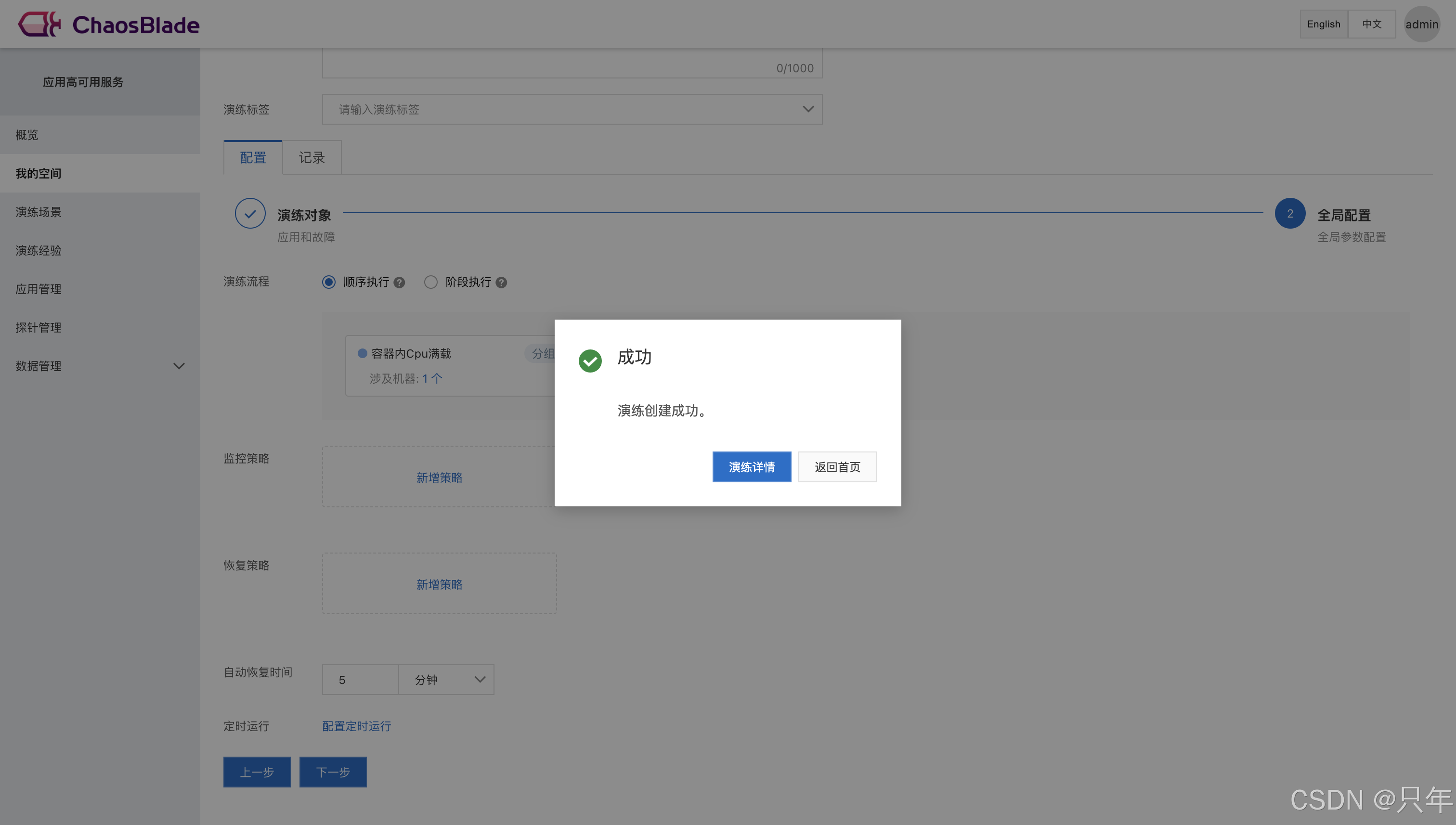Click help icon beside 阶段执行
The width and height of the screenshot is (1456, 825).
pos(501,282)
